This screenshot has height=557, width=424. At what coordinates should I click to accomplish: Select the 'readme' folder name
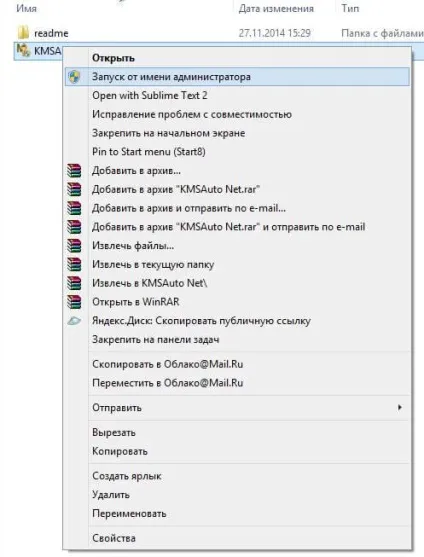[51, 33]
